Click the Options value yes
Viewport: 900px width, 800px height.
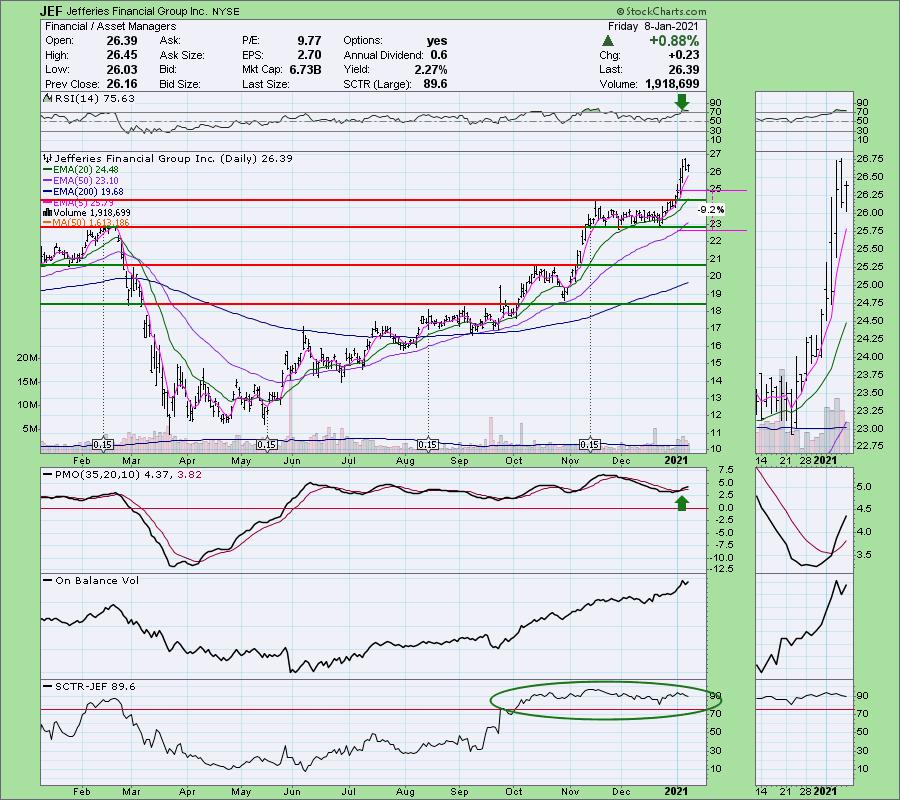coord(437,41)
